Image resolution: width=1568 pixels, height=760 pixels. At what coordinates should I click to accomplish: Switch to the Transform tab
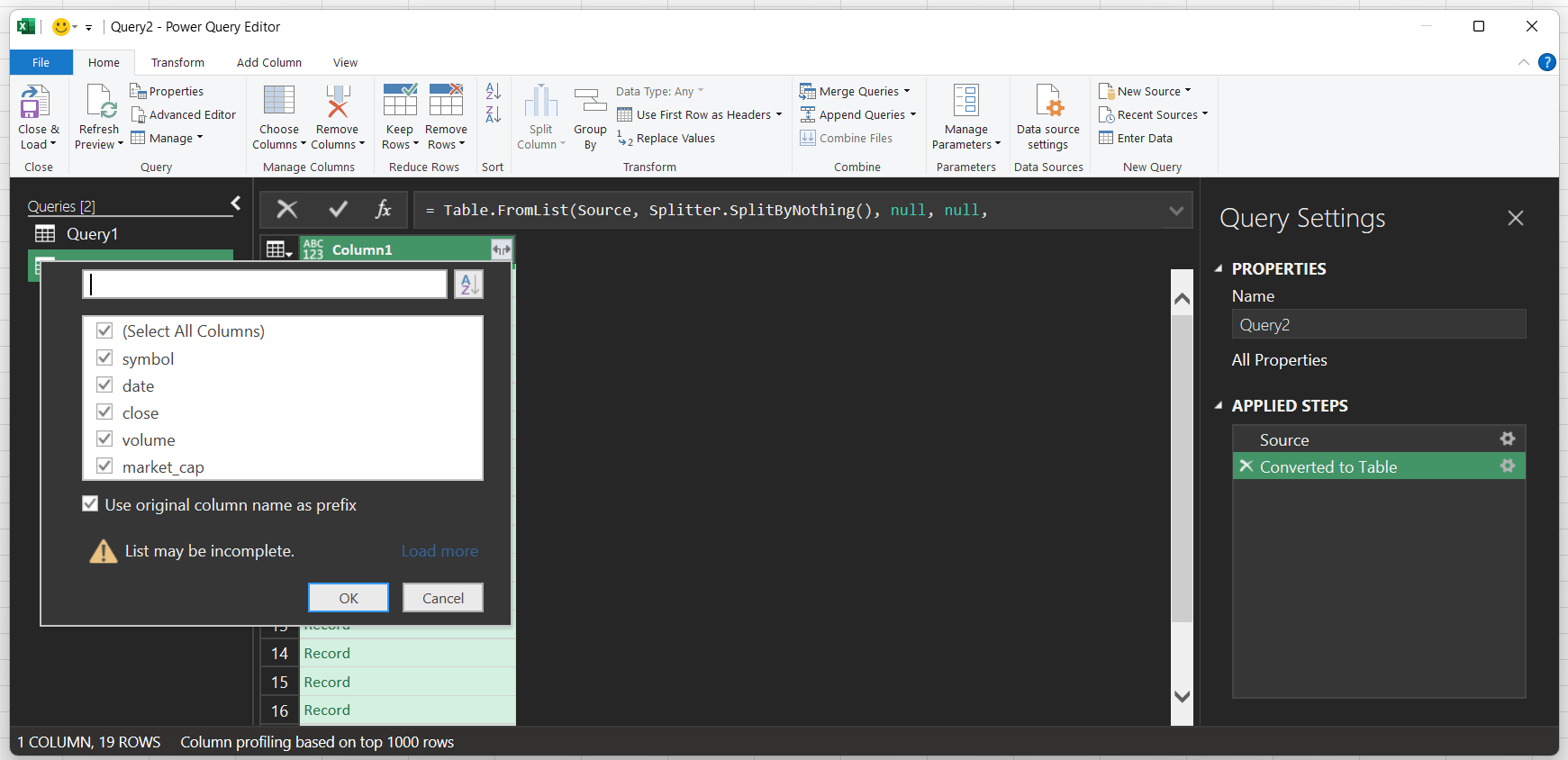click(177, 62)
